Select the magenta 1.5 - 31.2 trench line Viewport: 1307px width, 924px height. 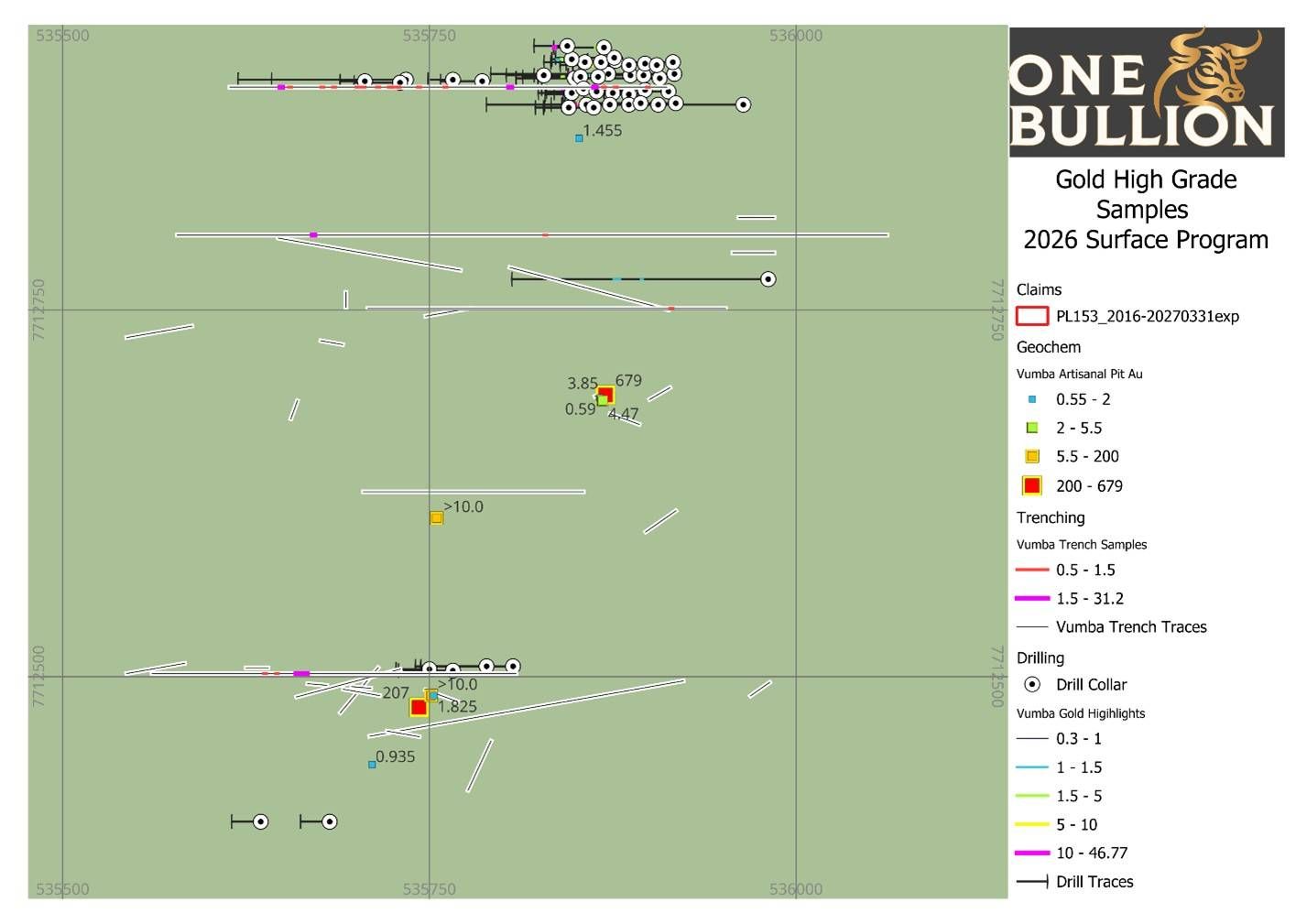point(1032,598)
